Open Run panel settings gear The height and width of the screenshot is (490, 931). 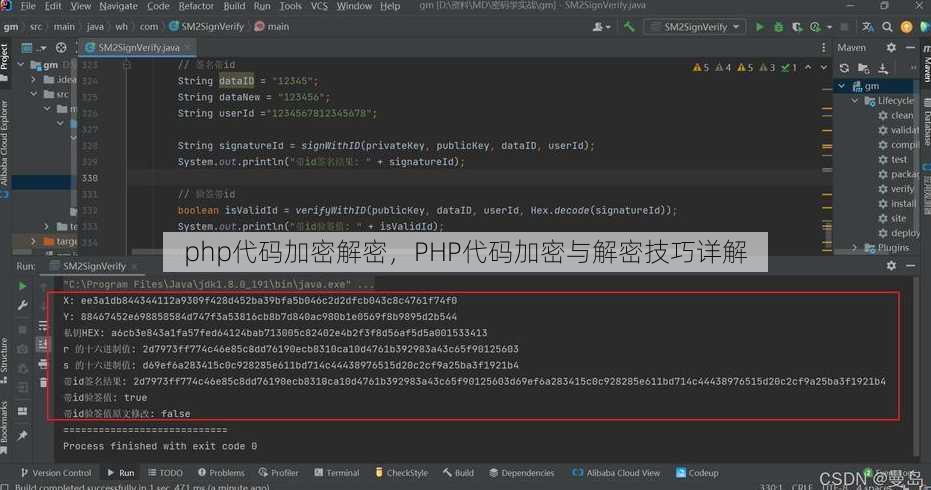[x=891, y=265]
